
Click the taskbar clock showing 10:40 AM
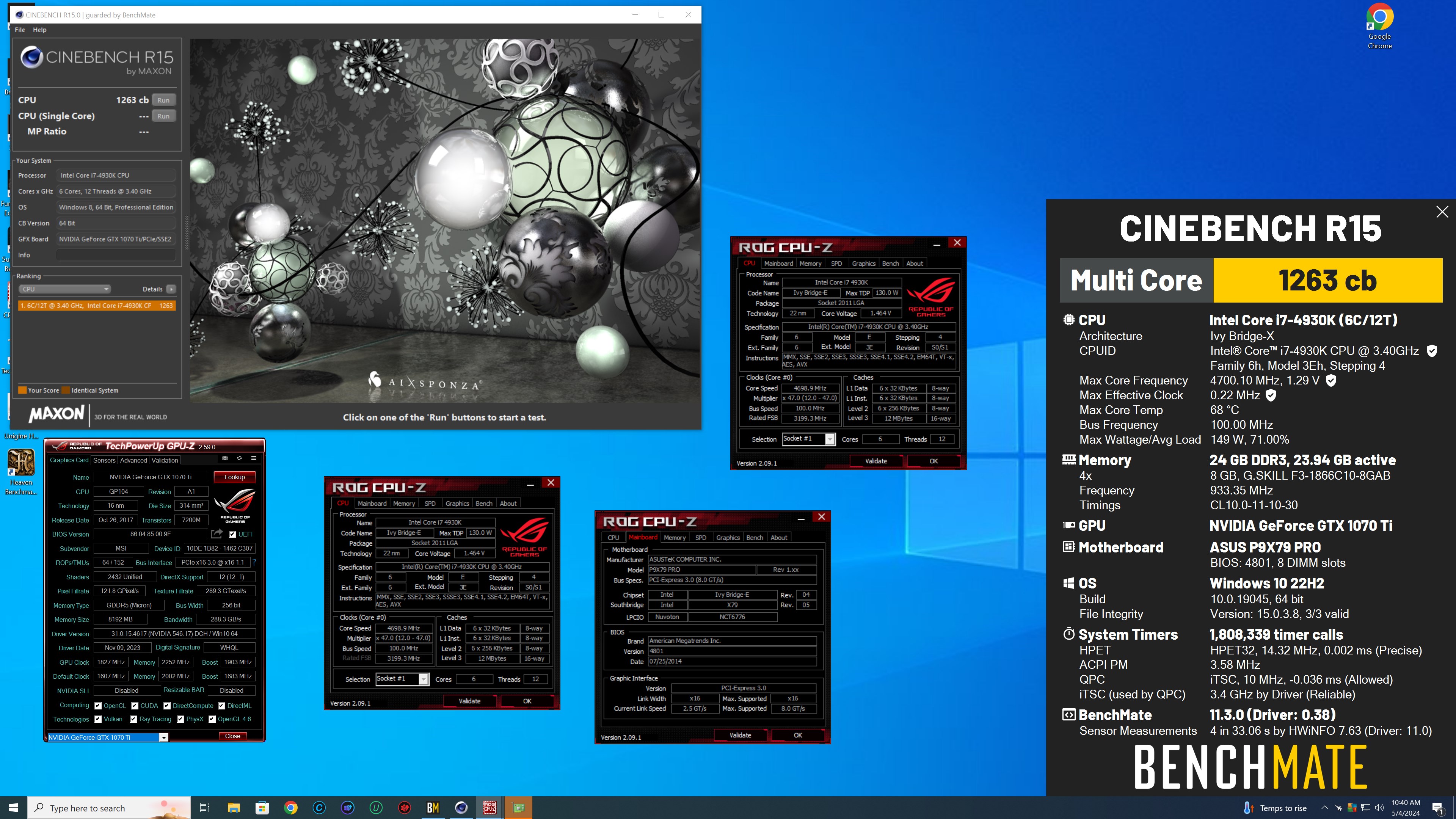(1405, 808)
